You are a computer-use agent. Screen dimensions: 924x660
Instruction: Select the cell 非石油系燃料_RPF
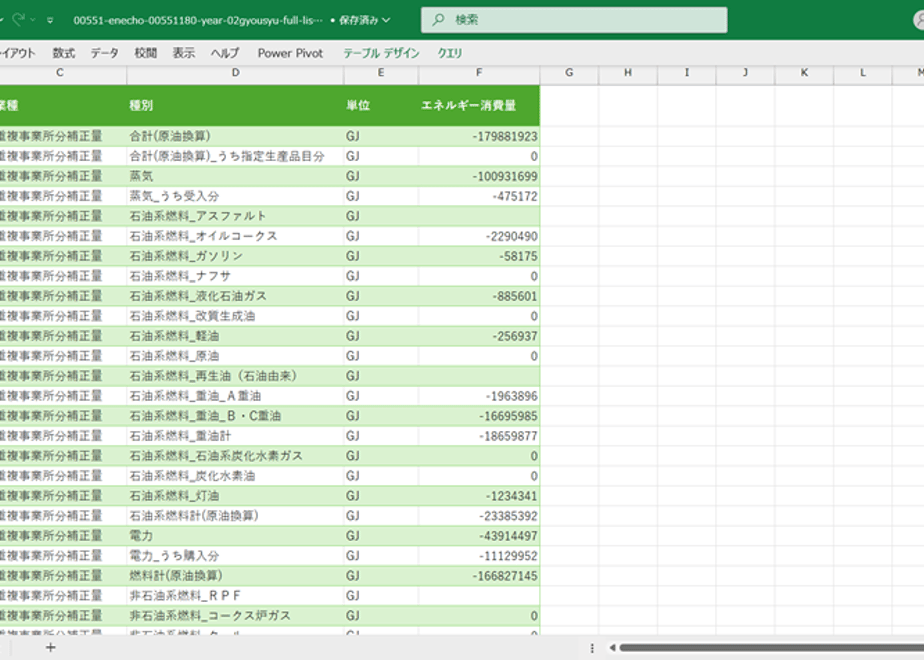[x=235, y=596]
